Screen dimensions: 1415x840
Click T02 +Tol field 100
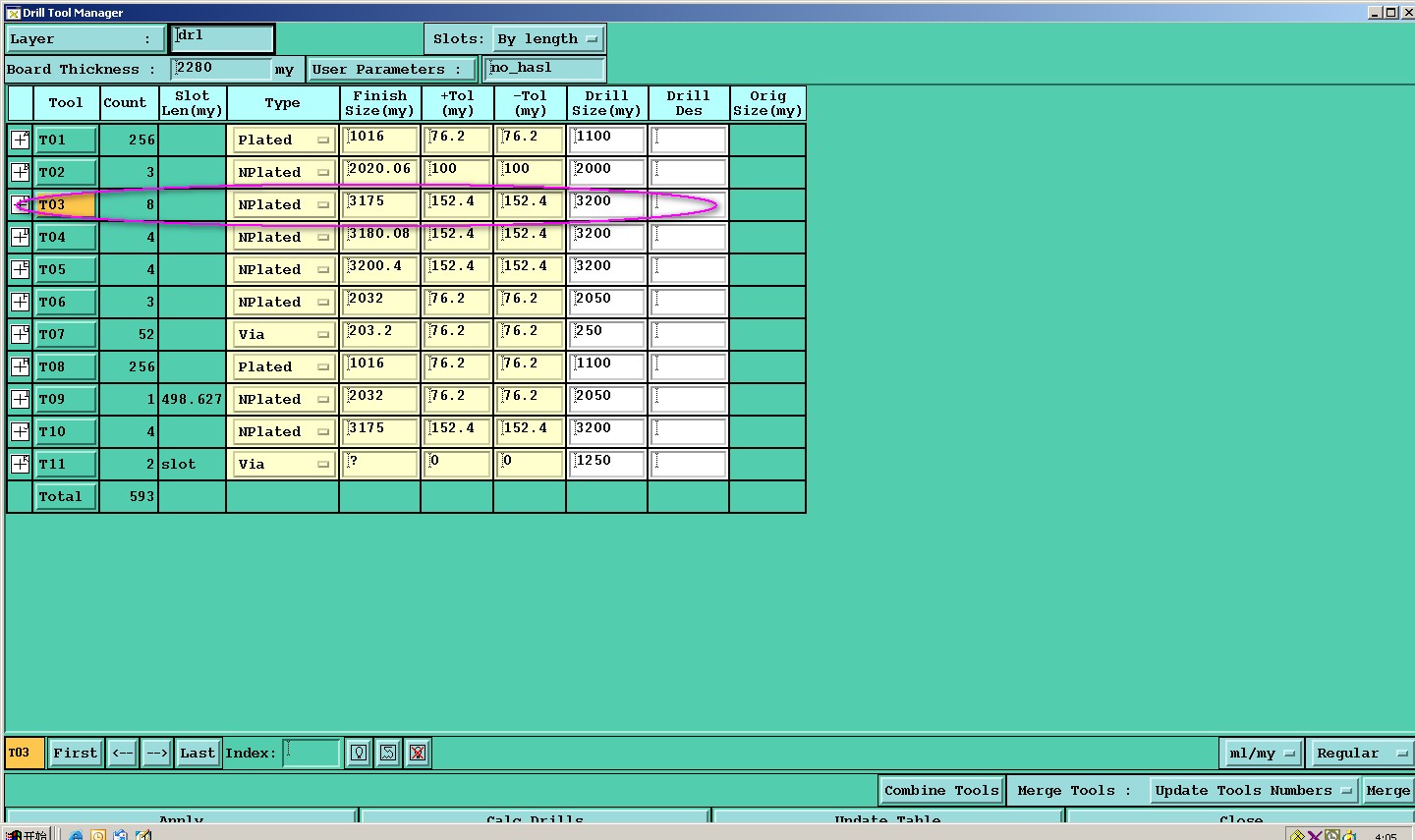point(457,172)
